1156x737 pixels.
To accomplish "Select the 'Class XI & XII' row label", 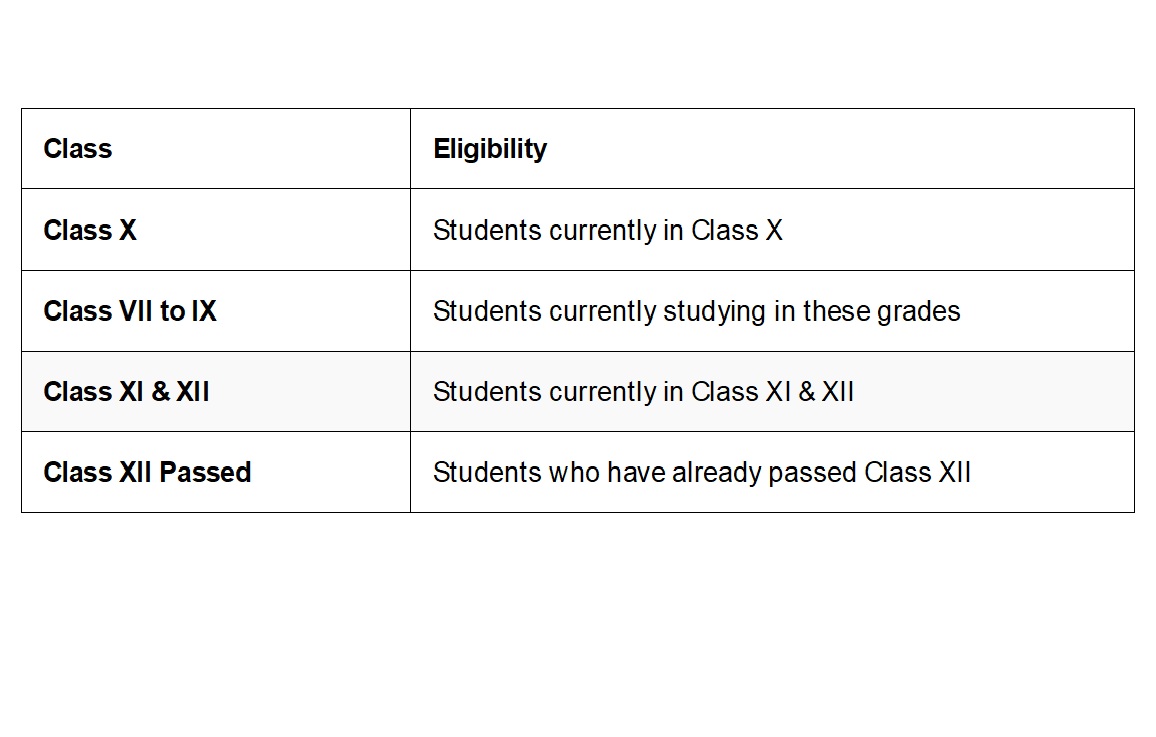I will click(x=126, y=391).
